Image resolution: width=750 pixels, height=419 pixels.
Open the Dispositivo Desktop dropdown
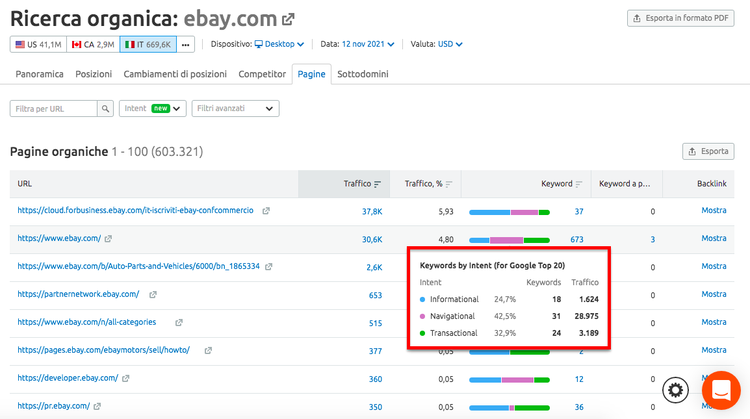pyautogui.click(x=279, y=44)
